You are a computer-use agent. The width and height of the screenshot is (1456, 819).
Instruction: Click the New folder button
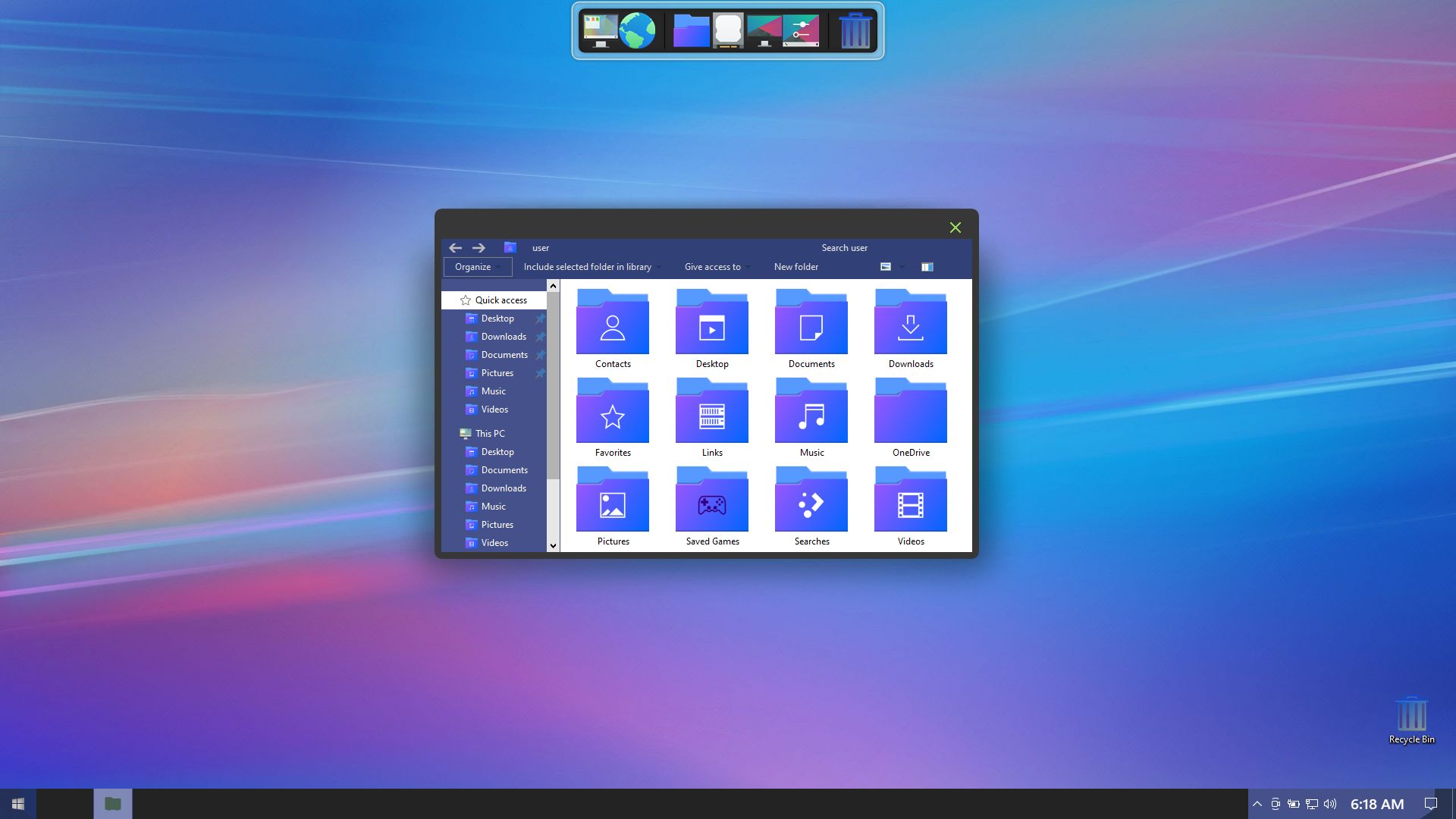click(795, 267)
